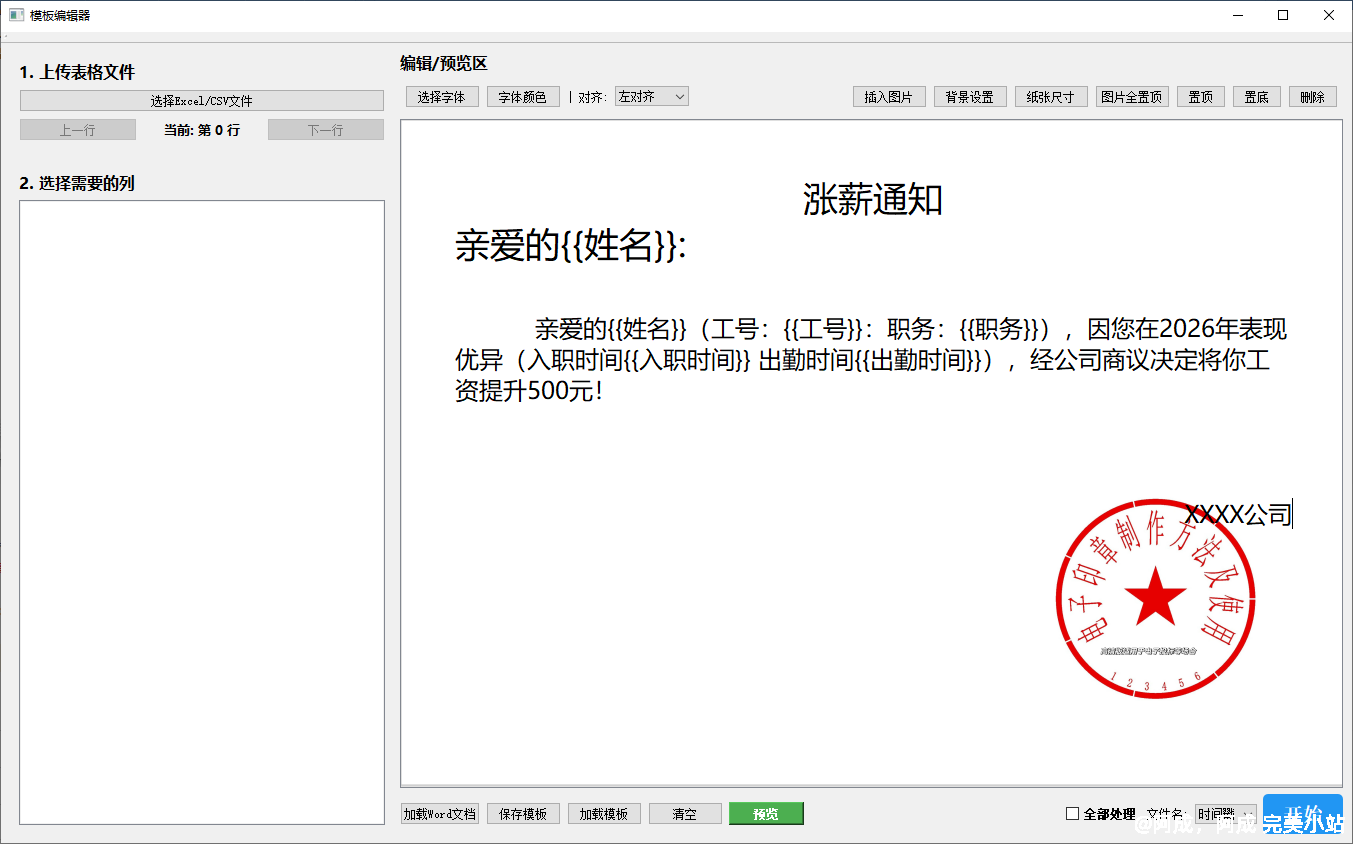1353x844 pixels.
Task: Send image to back using 置底
Action: 1256,96
